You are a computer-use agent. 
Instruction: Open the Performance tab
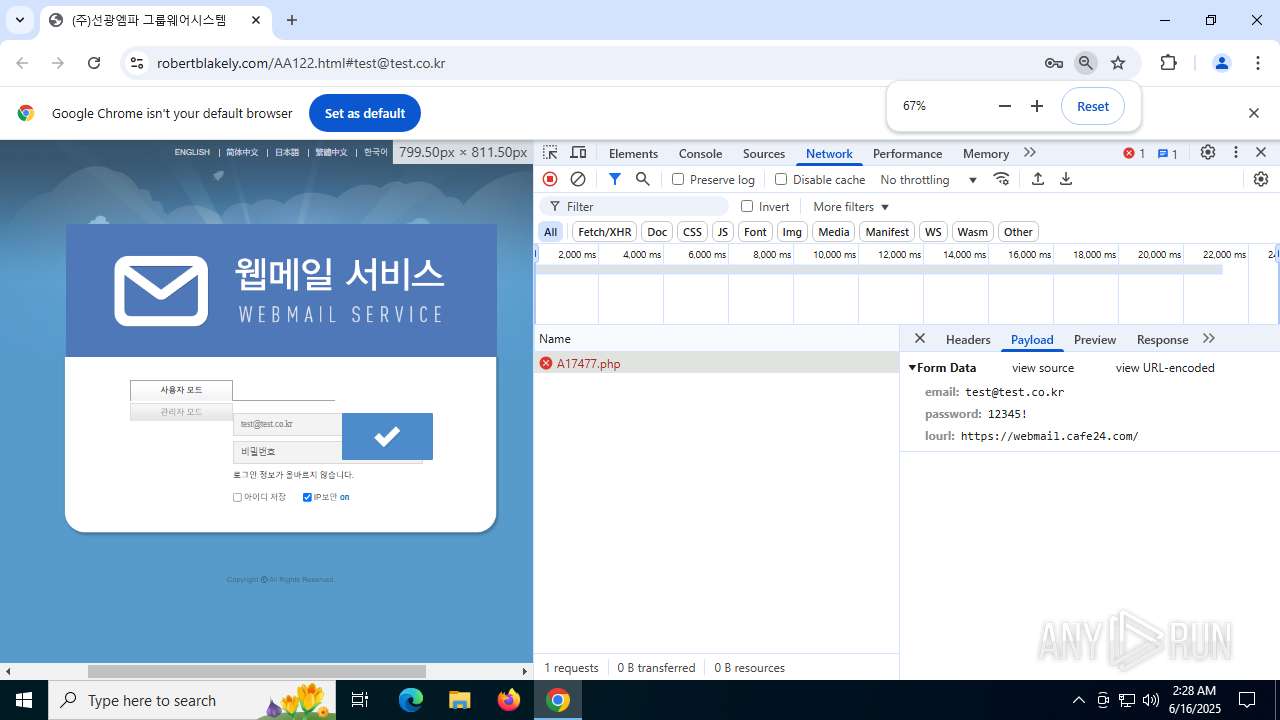[907, 153]
